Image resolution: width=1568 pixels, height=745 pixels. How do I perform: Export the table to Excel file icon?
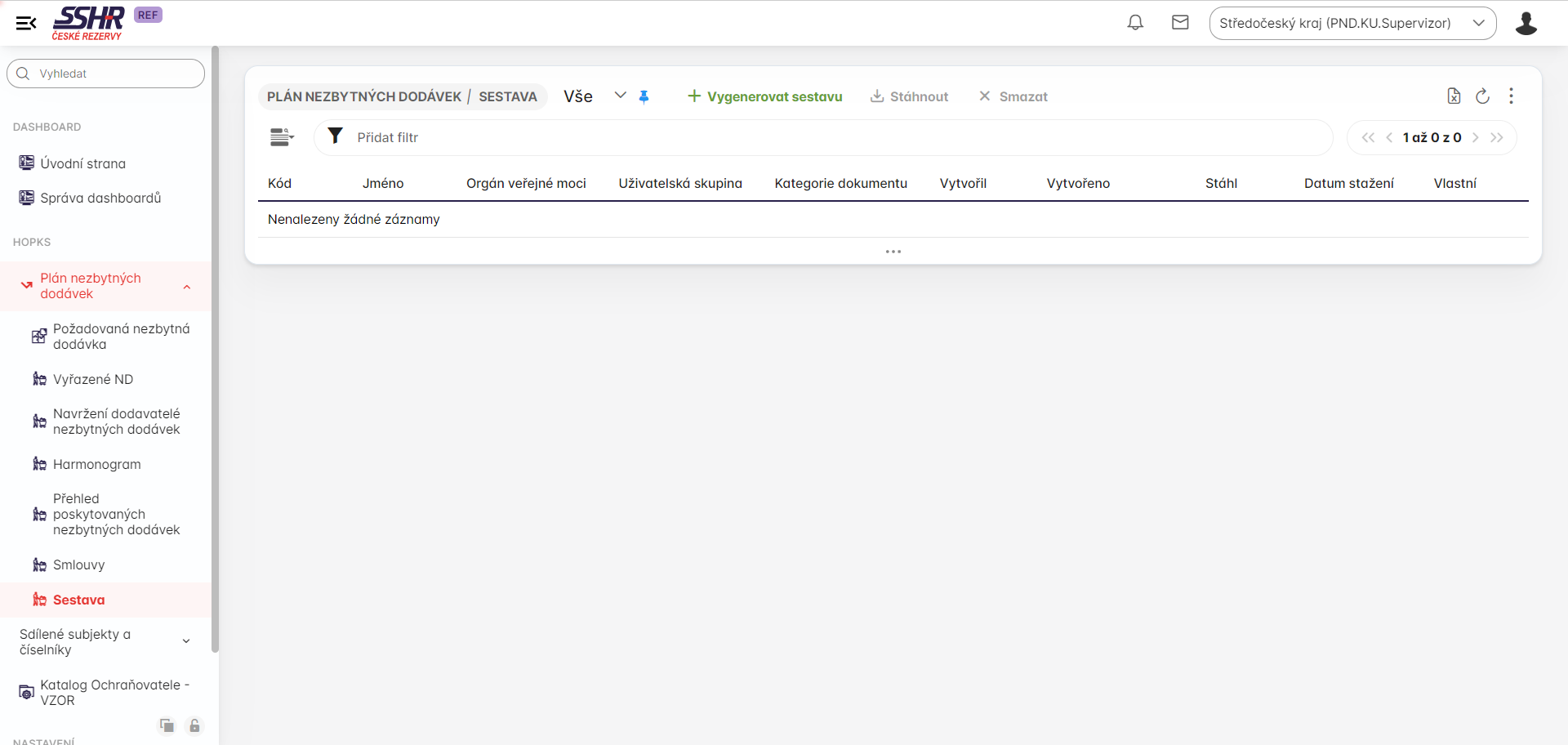1454,96
